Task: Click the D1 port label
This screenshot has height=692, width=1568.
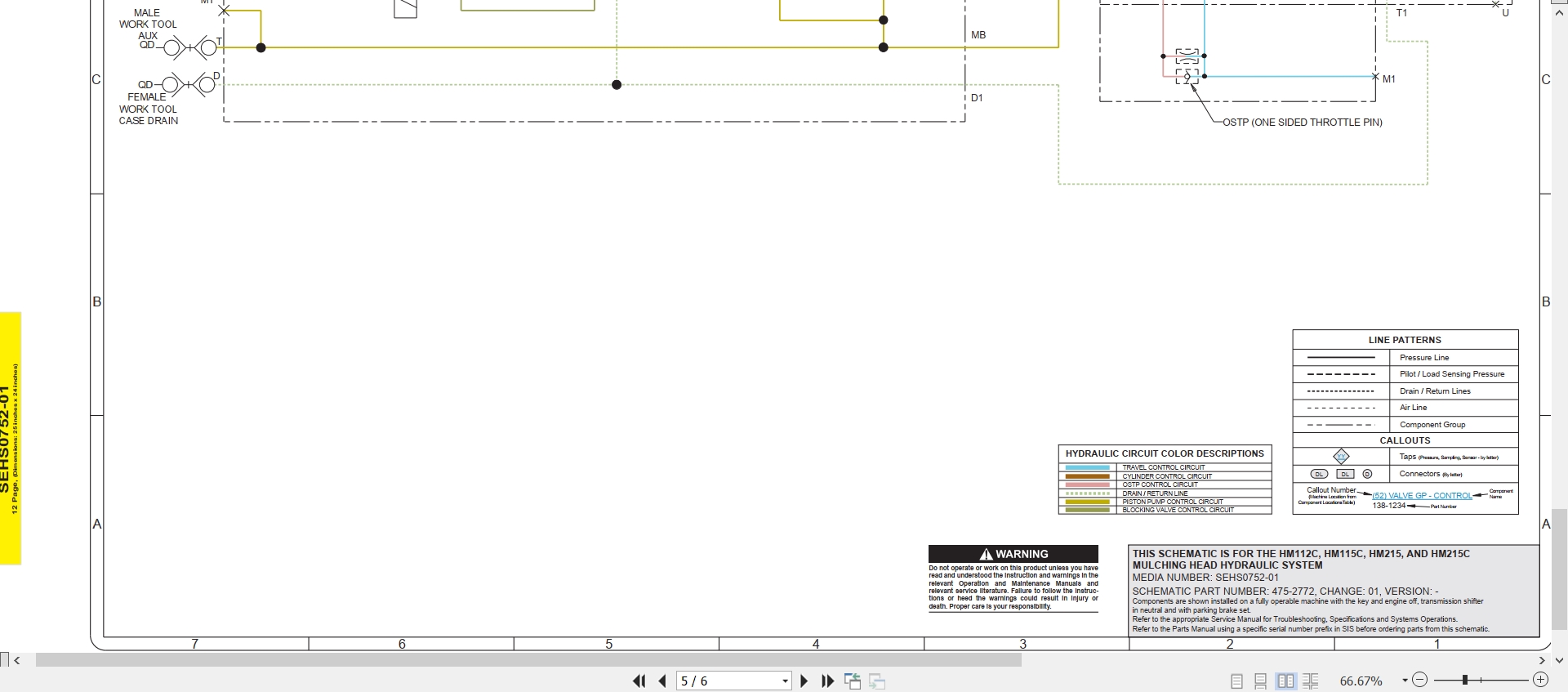Action: coord(977,98)
